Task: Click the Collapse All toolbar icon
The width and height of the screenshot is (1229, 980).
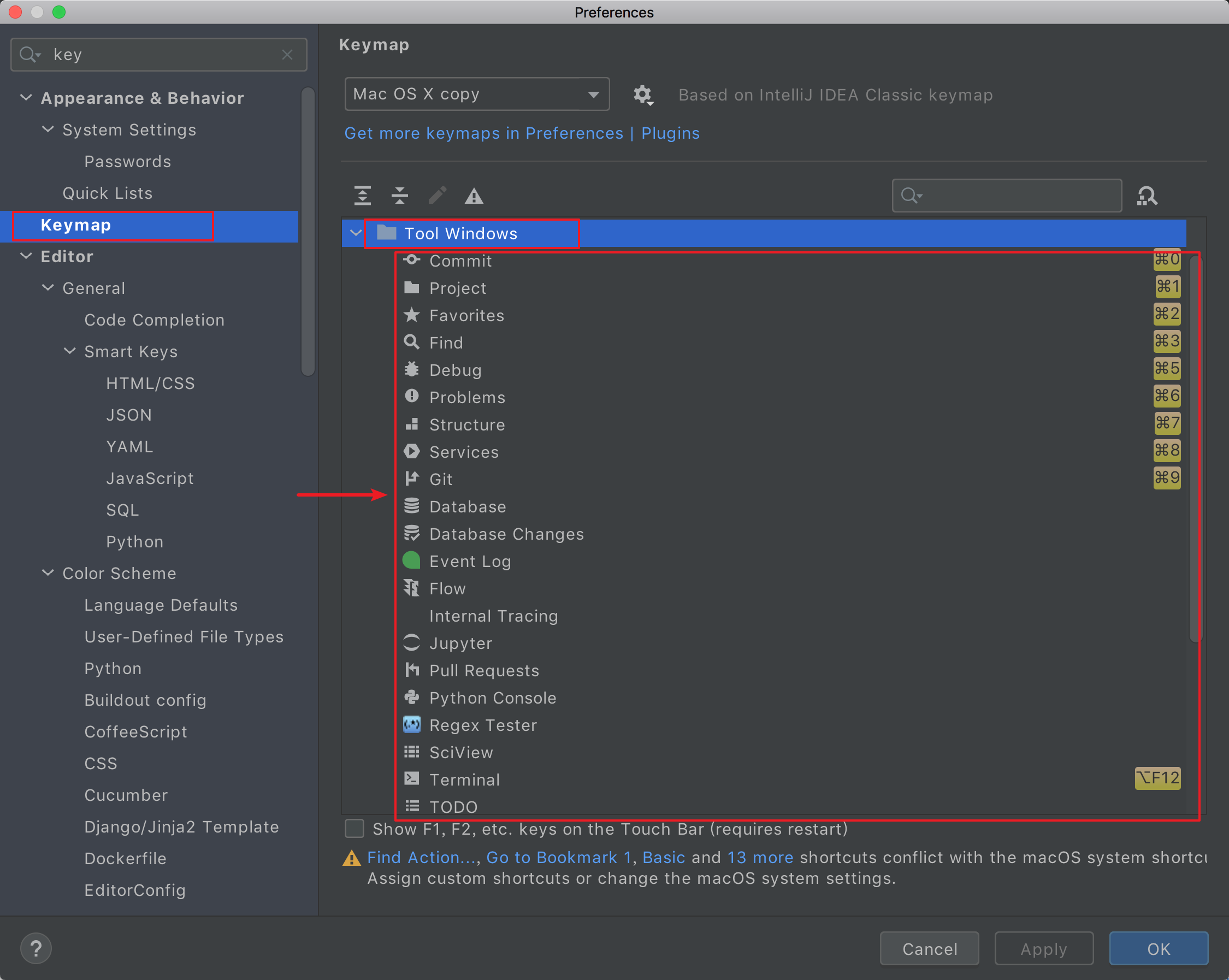Action: (400, 196)
